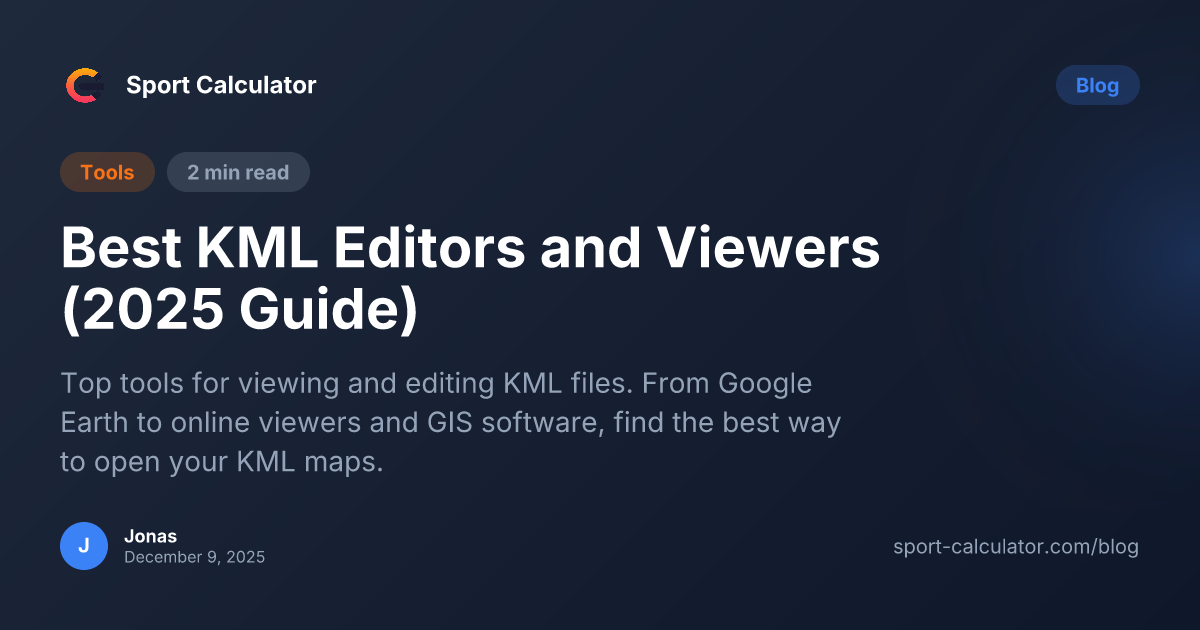The image size is (1200, 630).
Task: Click the words Google Earth in the description
Action: click(x=436, y=402)
